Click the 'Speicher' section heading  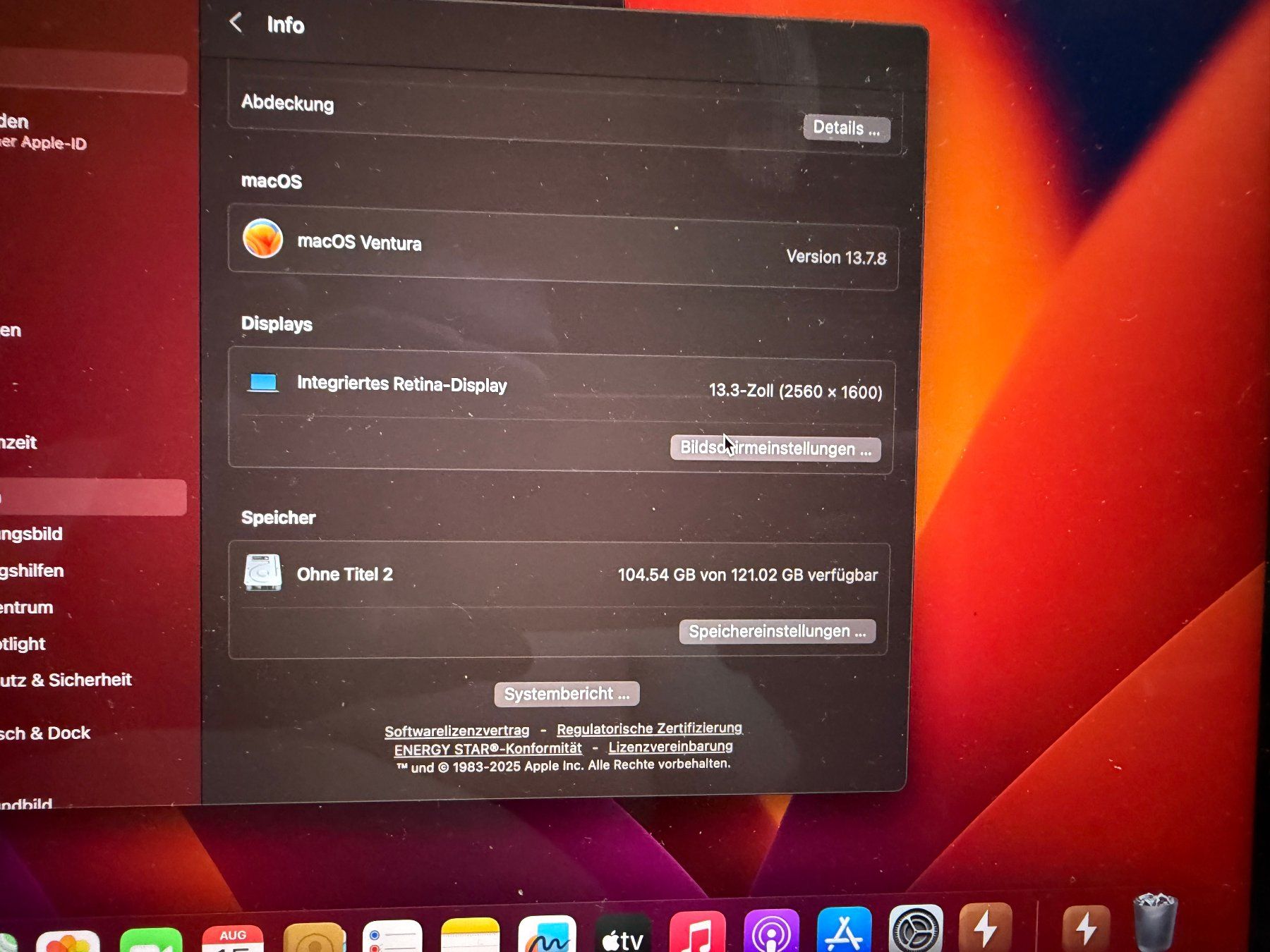coord(278,518)
